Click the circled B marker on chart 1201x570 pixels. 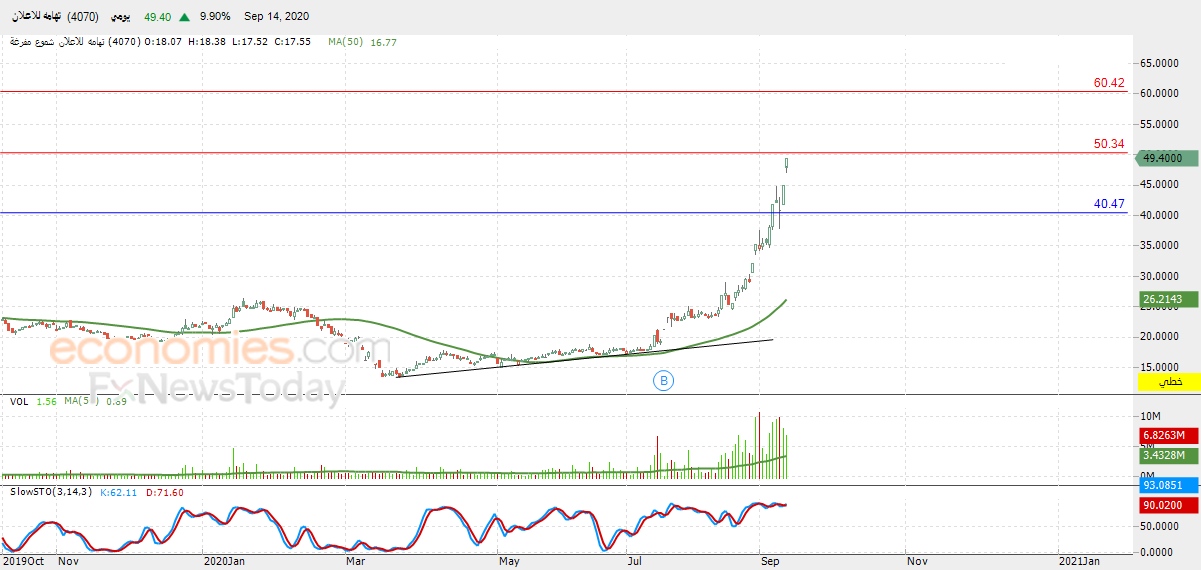(x=662, y=380)
